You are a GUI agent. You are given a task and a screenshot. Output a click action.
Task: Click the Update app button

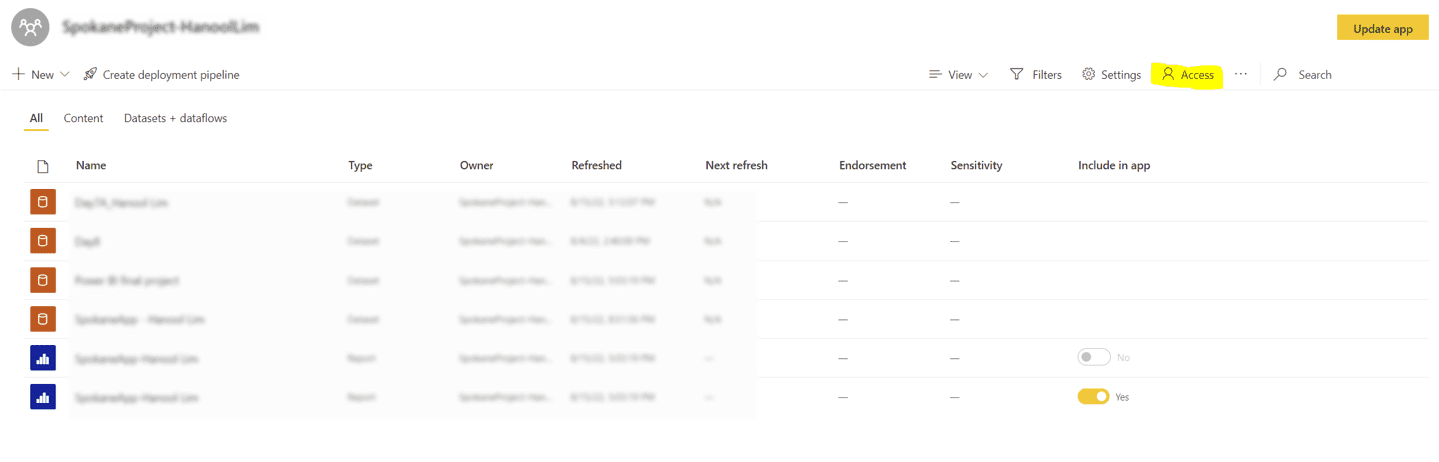click(x=1382, y=28)
